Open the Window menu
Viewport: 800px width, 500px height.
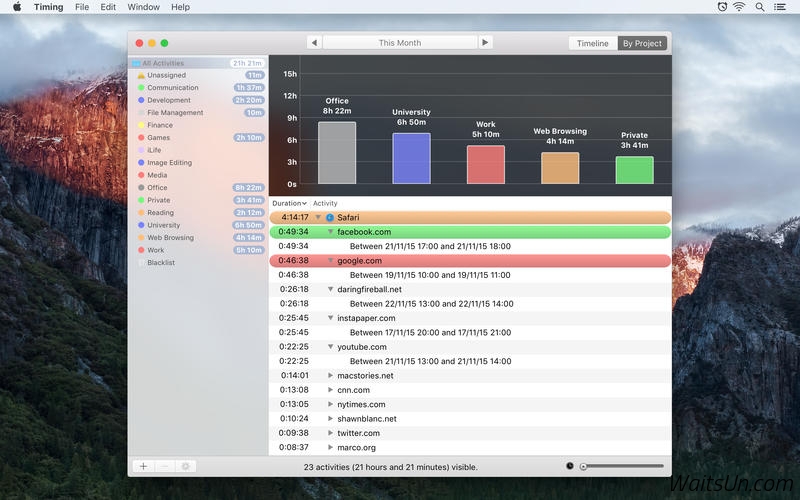click(143, 7)
